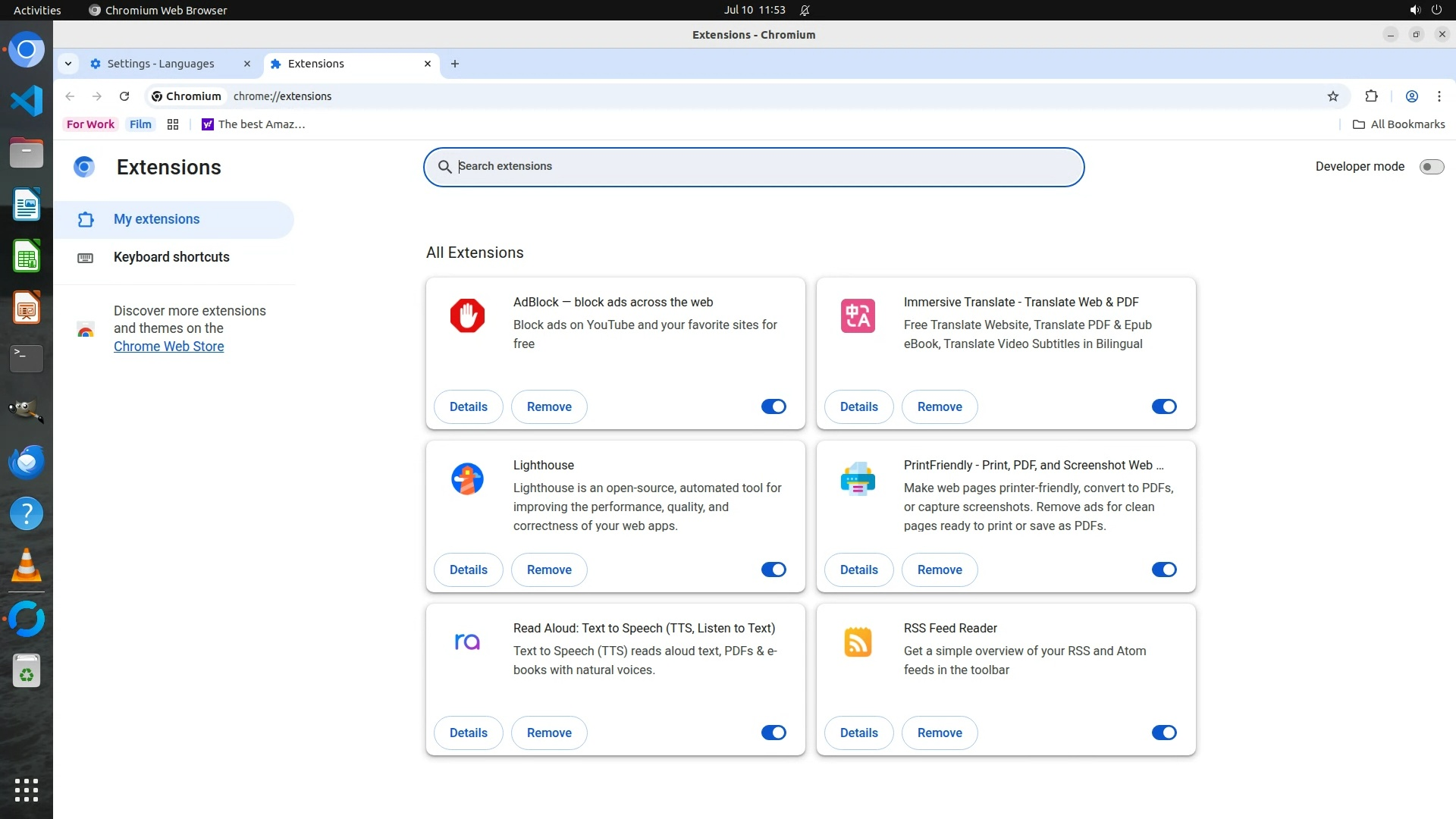Switch to the Settings - Languages tab
Viewport: 1456px width, 819px height.
tap(161, 64)
